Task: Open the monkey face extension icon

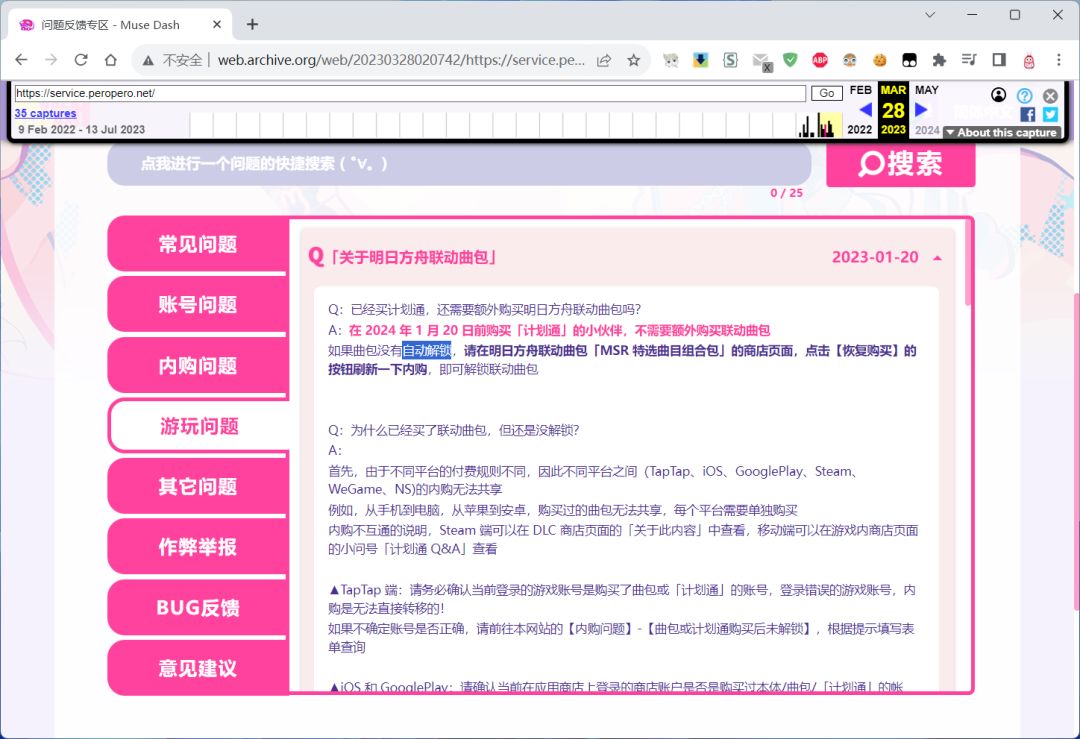Action: 849,60
